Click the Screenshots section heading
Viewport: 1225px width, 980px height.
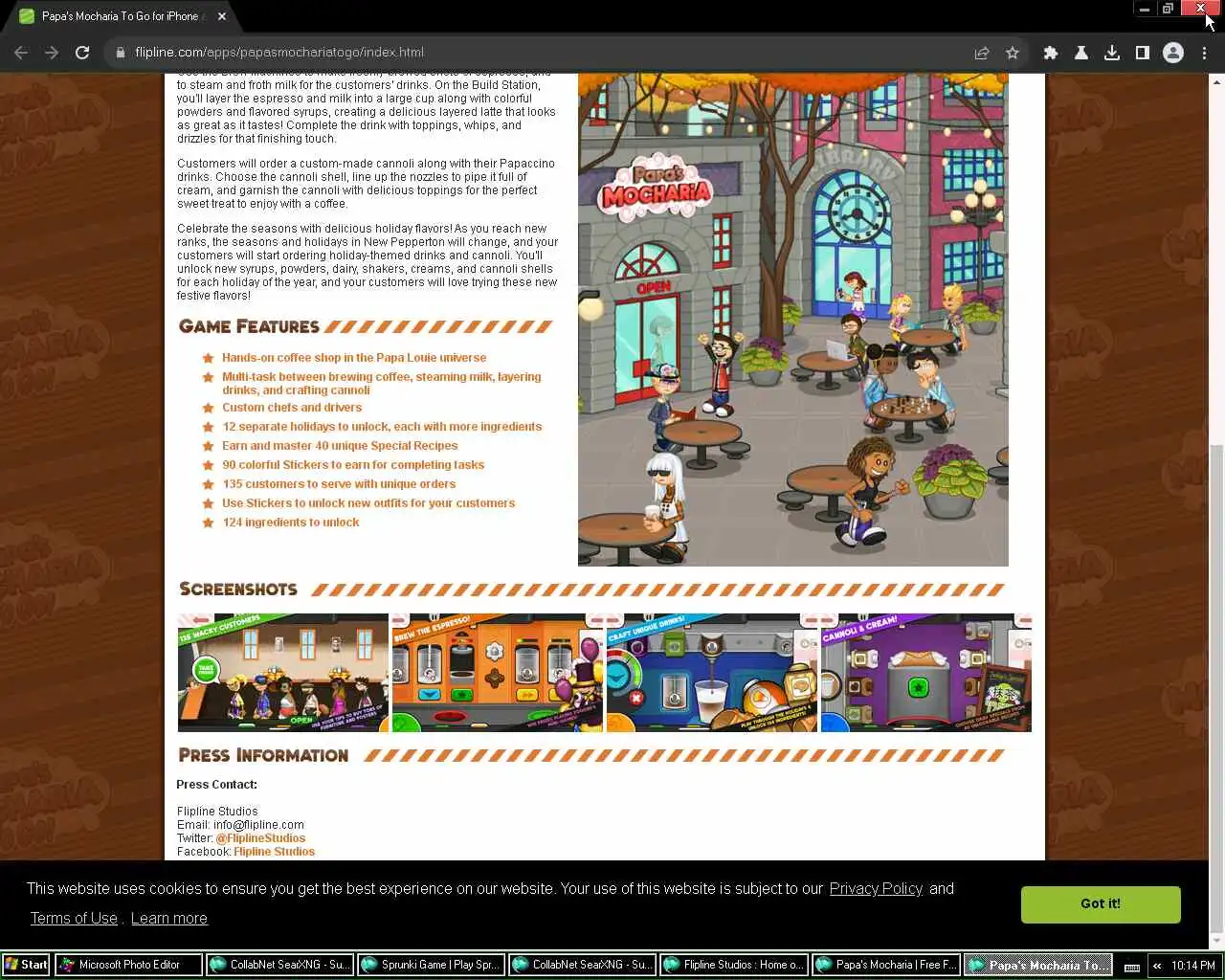click(x=238, y=590)
